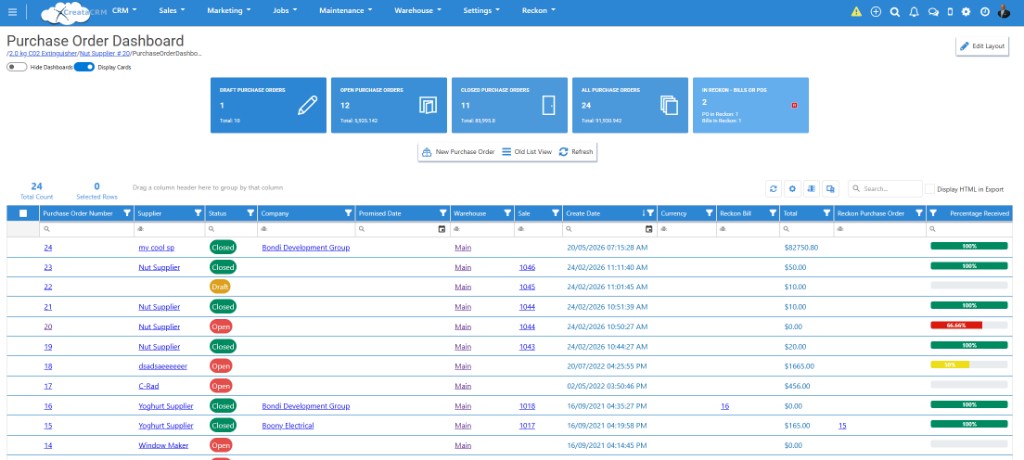Open the hamburger sidebar menu

tap(12, 12)
